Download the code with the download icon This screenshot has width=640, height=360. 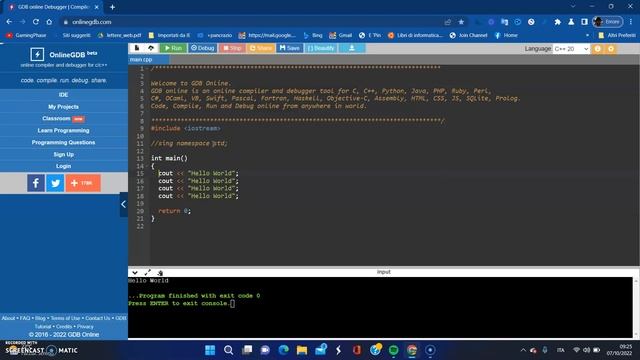click(x=351, y=48)
